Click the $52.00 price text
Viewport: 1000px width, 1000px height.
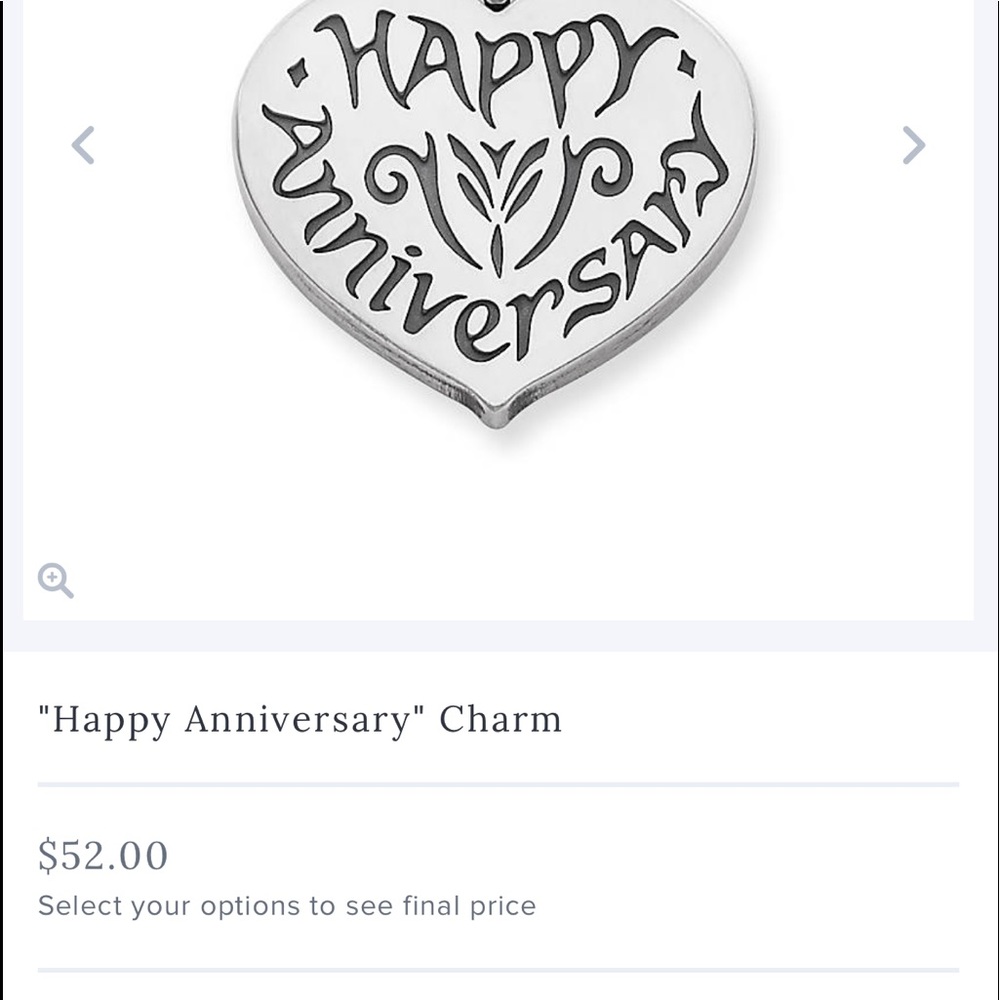pos(103,856)
